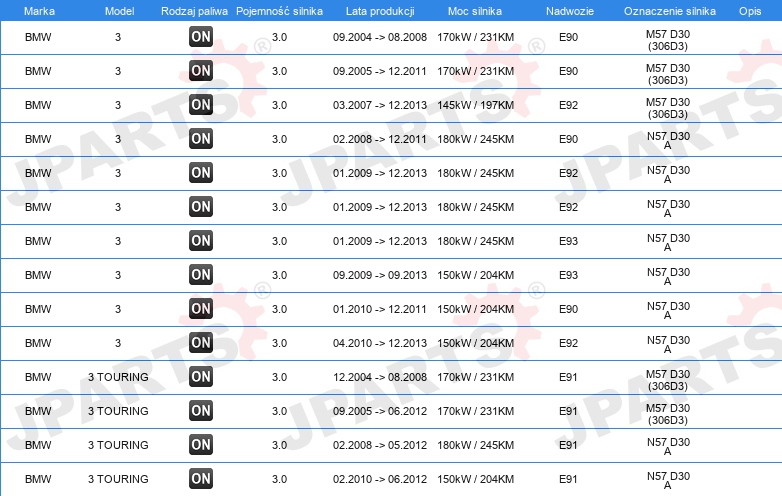Select 3 TOURING in the 12.2004 -> 08.2008 row
Image resolution: width=782 pixels, height=496 pixels.
click(118, 377)
